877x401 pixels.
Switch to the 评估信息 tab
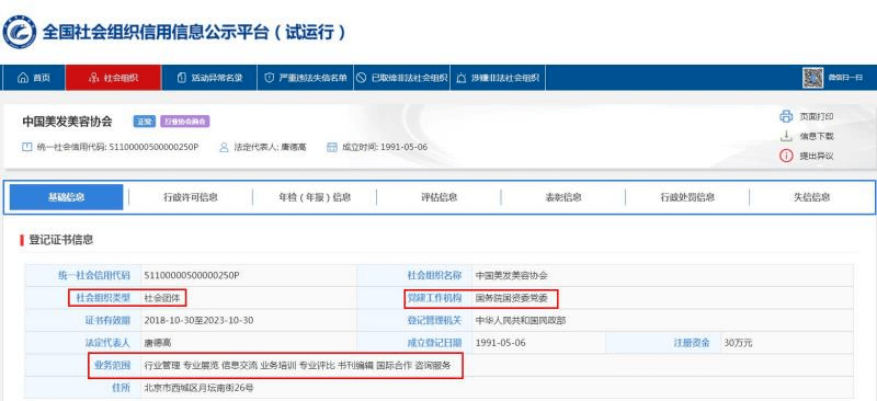click(439, 197)
